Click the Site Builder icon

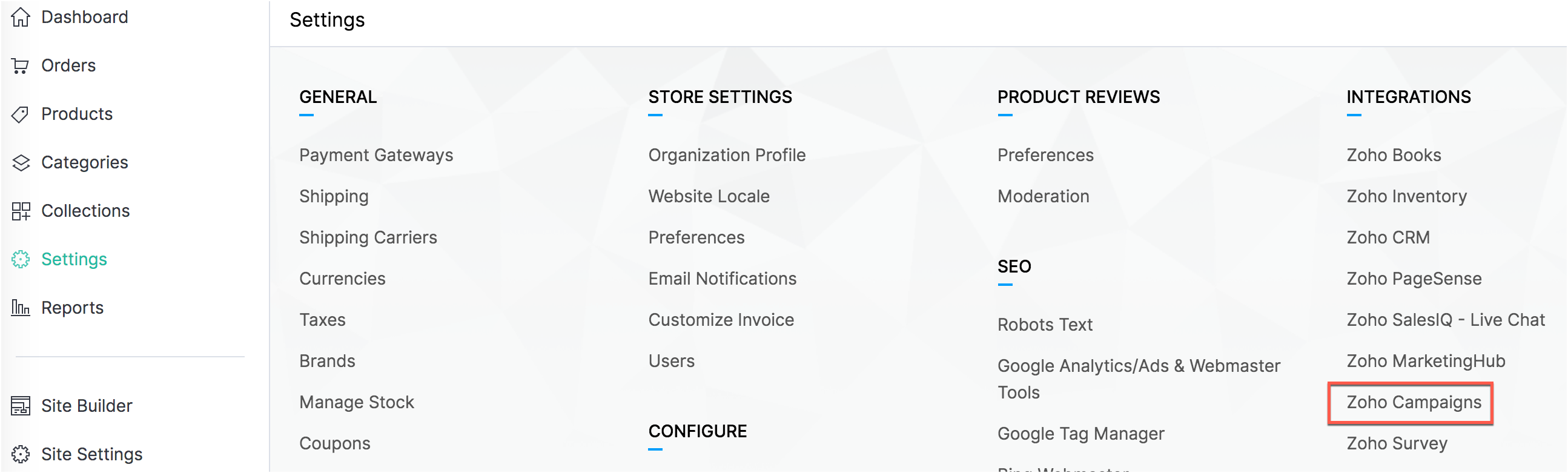click(21, 405)
